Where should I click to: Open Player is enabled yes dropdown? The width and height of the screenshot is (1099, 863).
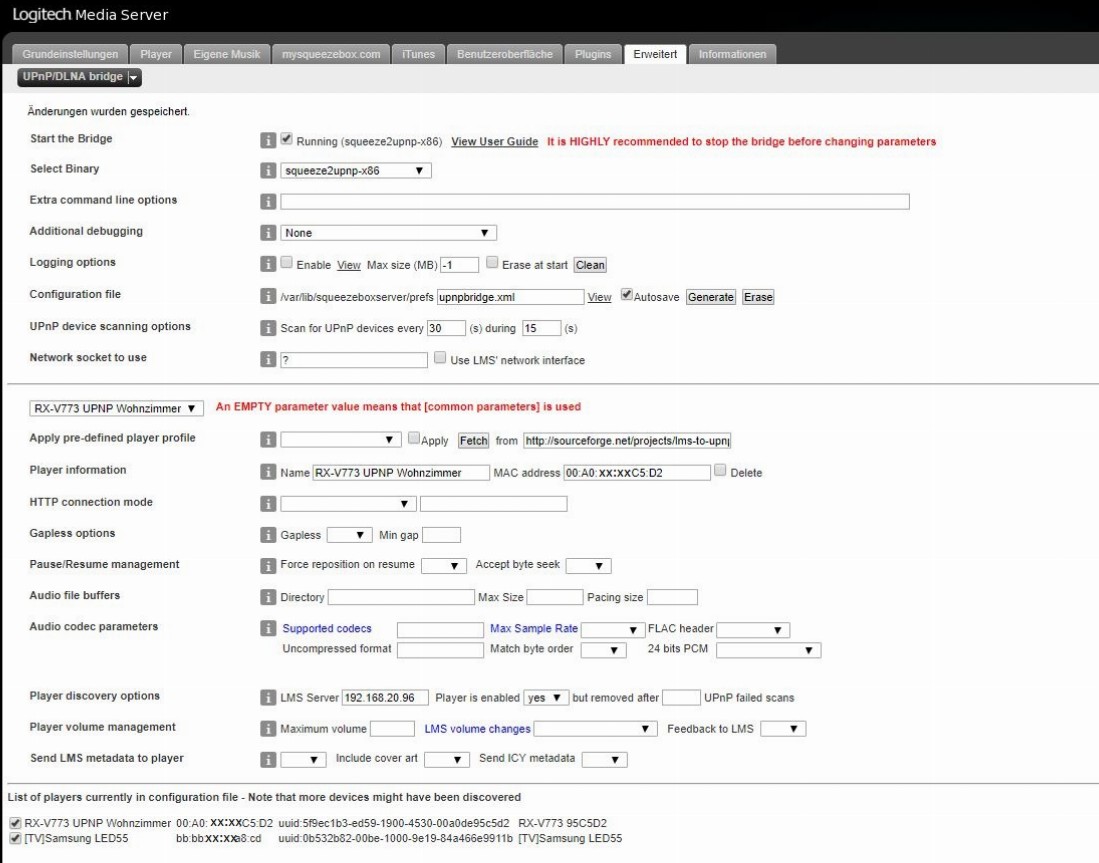(x=546, y=698)
